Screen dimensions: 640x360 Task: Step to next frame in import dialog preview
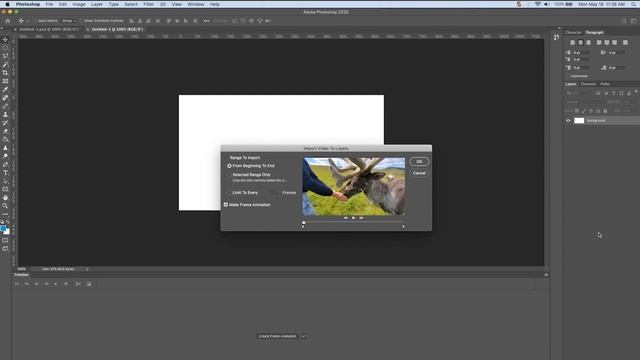[361, 218]
